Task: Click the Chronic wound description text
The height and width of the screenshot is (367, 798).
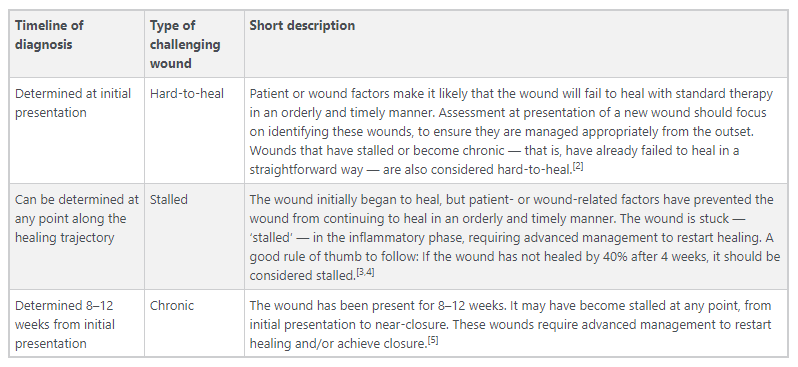Action: pyautogui.click(x=511, y=324)
